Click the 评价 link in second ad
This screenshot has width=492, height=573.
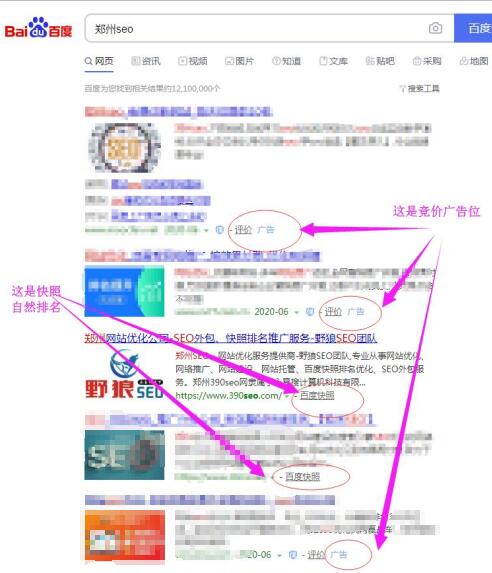(333, 312)
